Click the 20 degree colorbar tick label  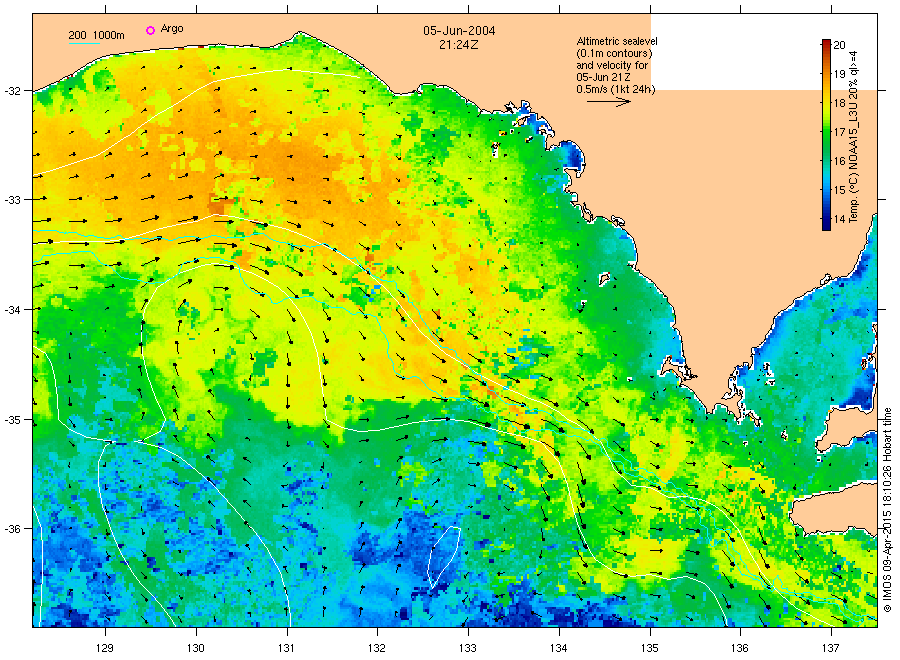point(839,45)
